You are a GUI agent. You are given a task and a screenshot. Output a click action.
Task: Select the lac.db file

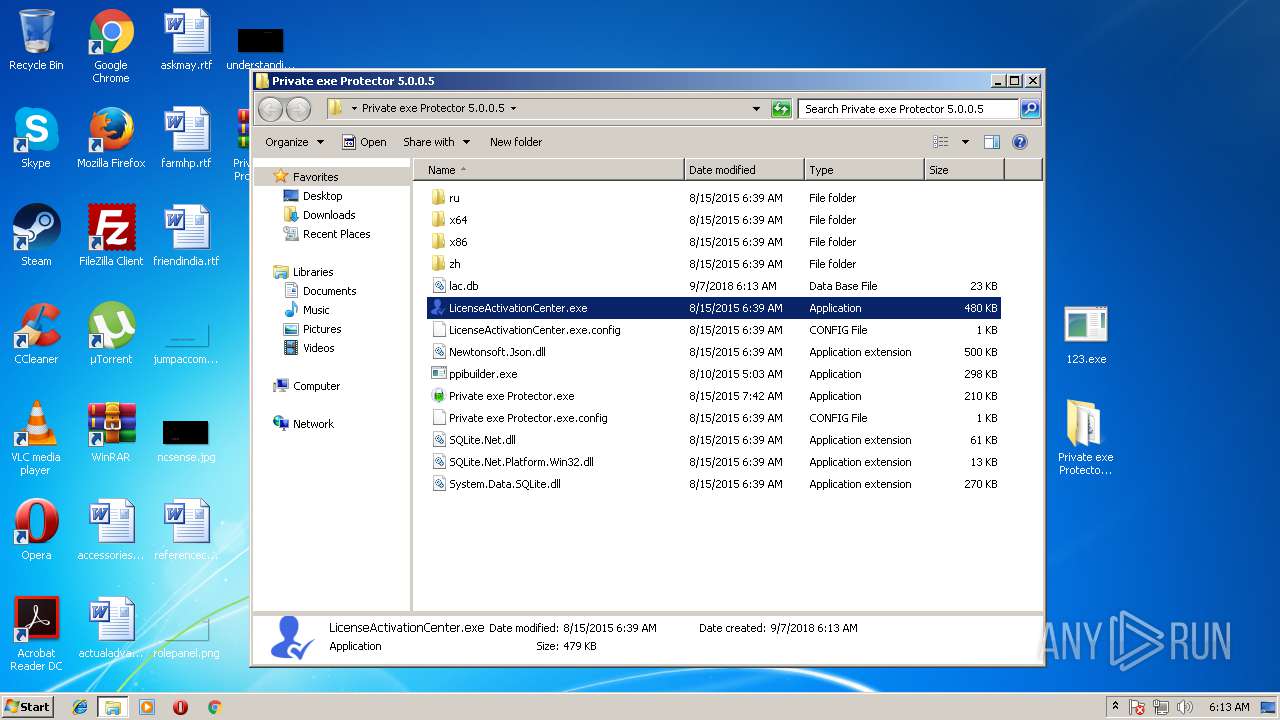tap(714, 286)
